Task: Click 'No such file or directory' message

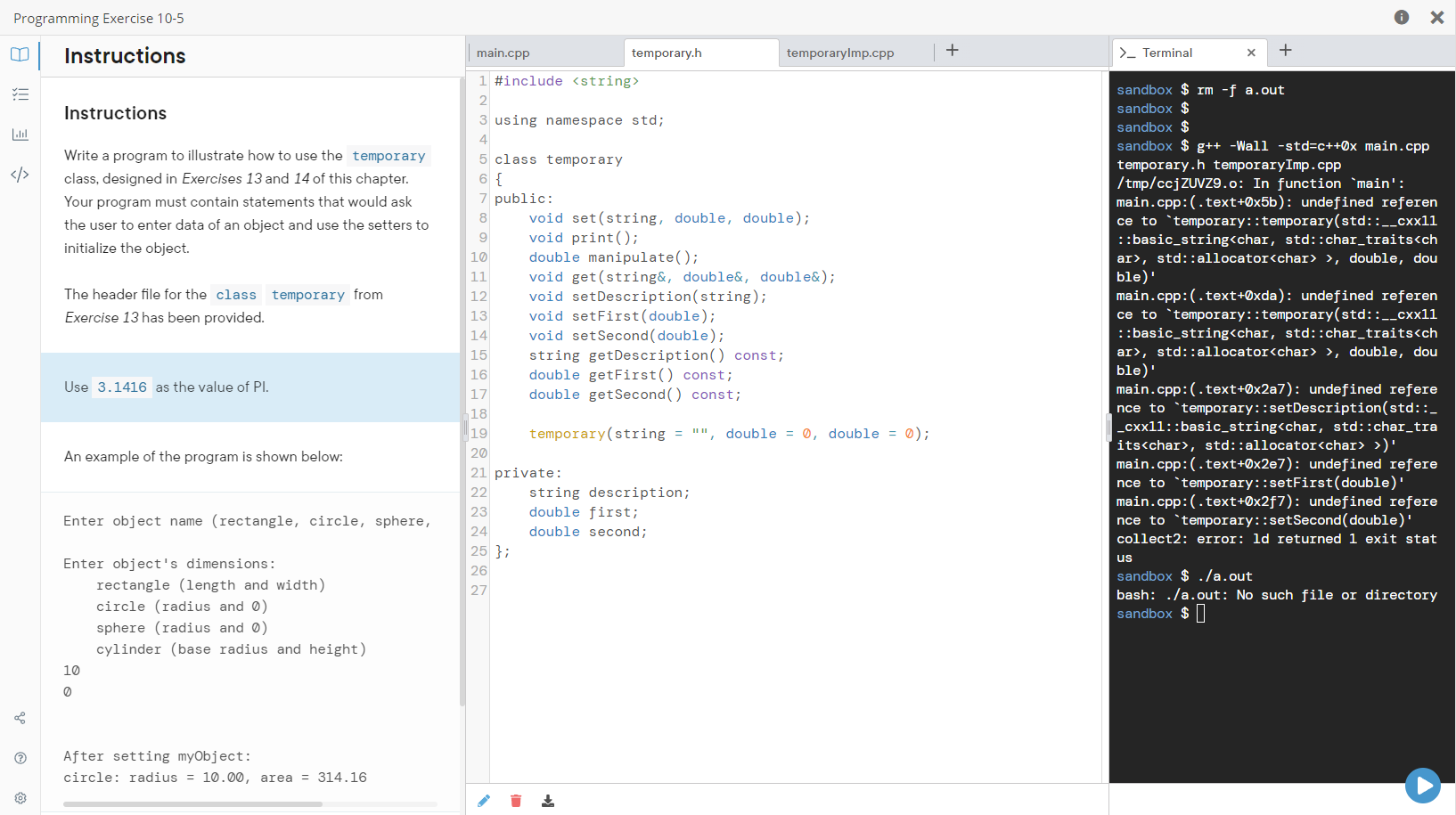Action: 1336,595
